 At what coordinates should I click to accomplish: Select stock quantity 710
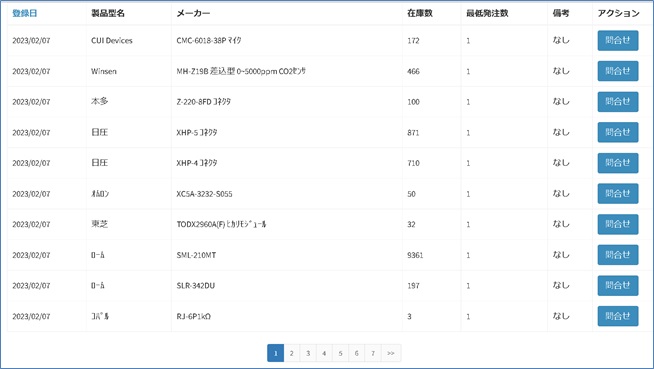(413, 163)
